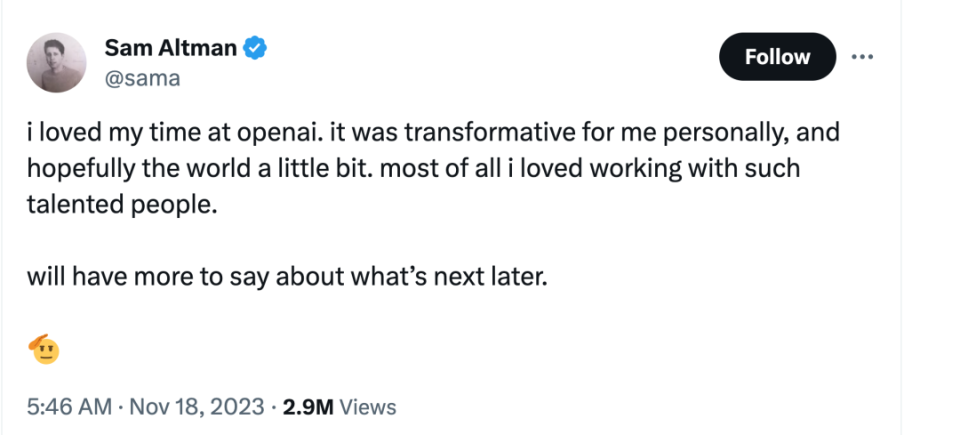Click the Views label
The height and width of the screenshot is (435, 960).
pos(368,407)
